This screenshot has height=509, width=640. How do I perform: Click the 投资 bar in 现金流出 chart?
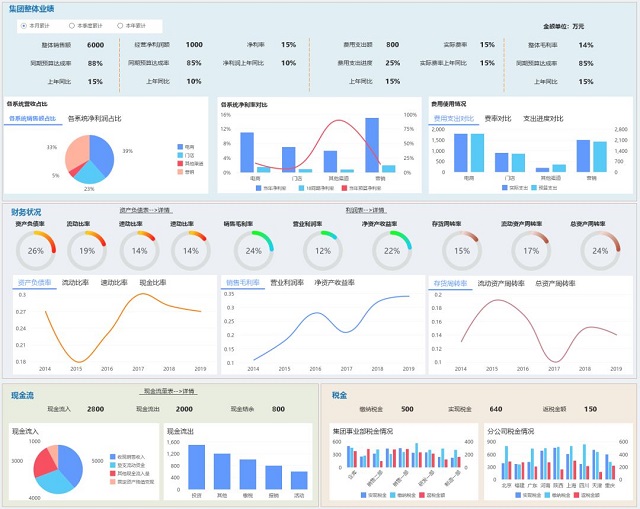point(196,467)
